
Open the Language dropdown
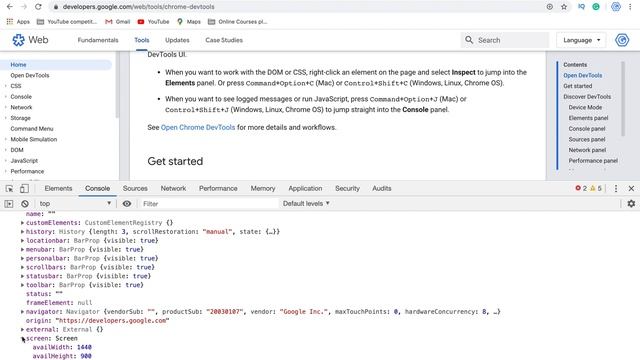(581, 40)
